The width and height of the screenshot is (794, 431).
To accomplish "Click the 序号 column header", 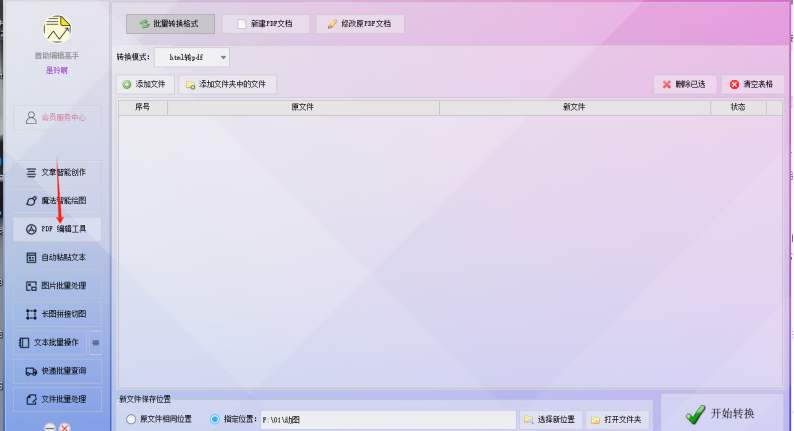I will (143, 107).
